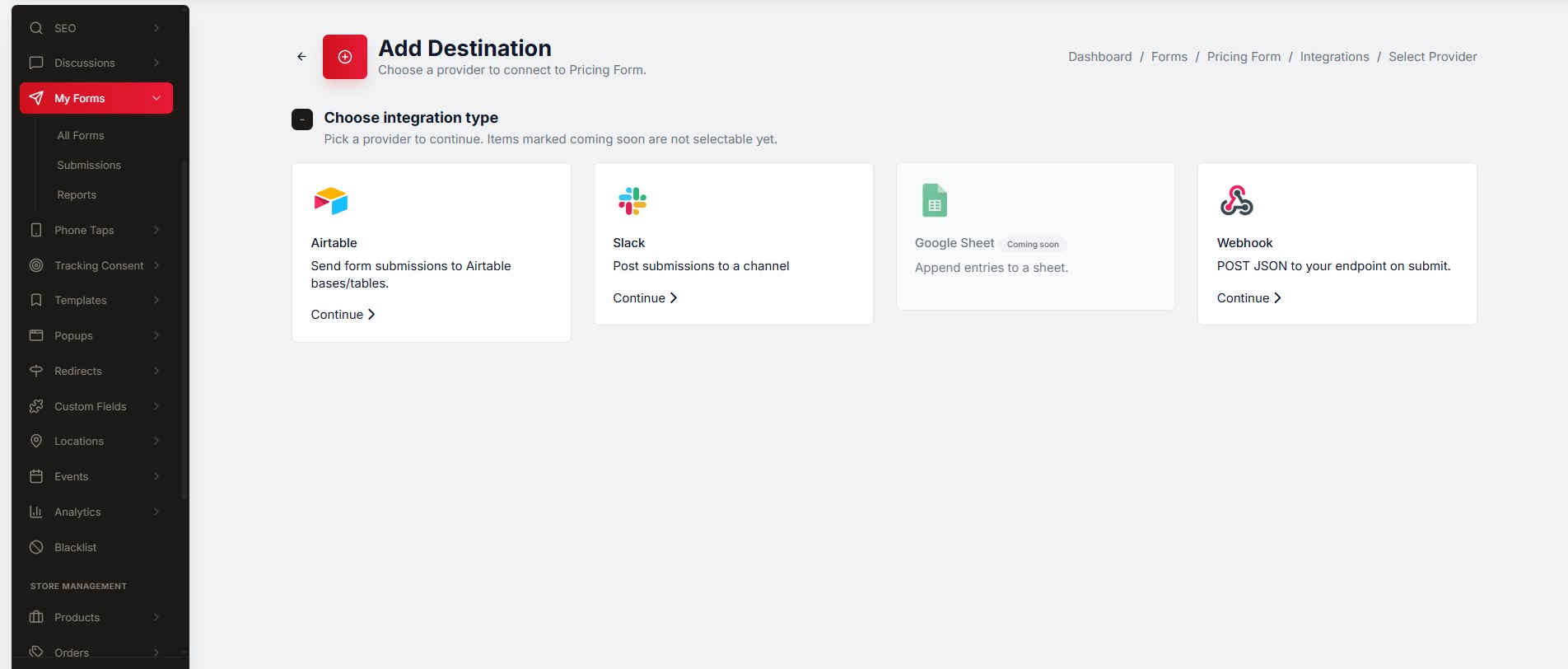Go to Pricing Form breadcrumb link
The image size is (1568, 669).
(1244, 57)
